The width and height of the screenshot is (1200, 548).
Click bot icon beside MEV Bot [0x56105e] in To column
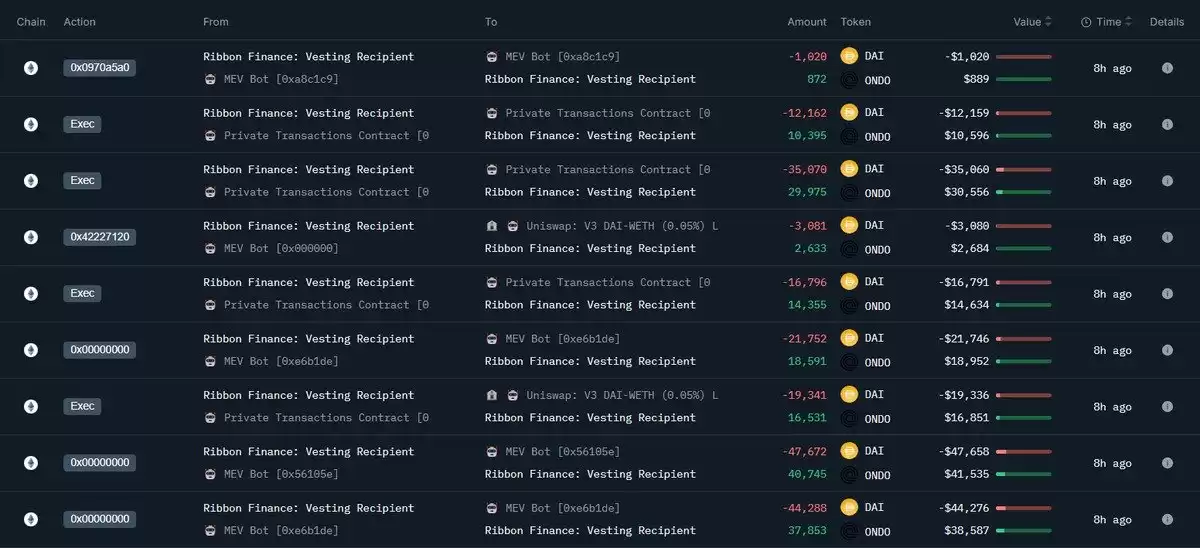[x=491, y=452]
